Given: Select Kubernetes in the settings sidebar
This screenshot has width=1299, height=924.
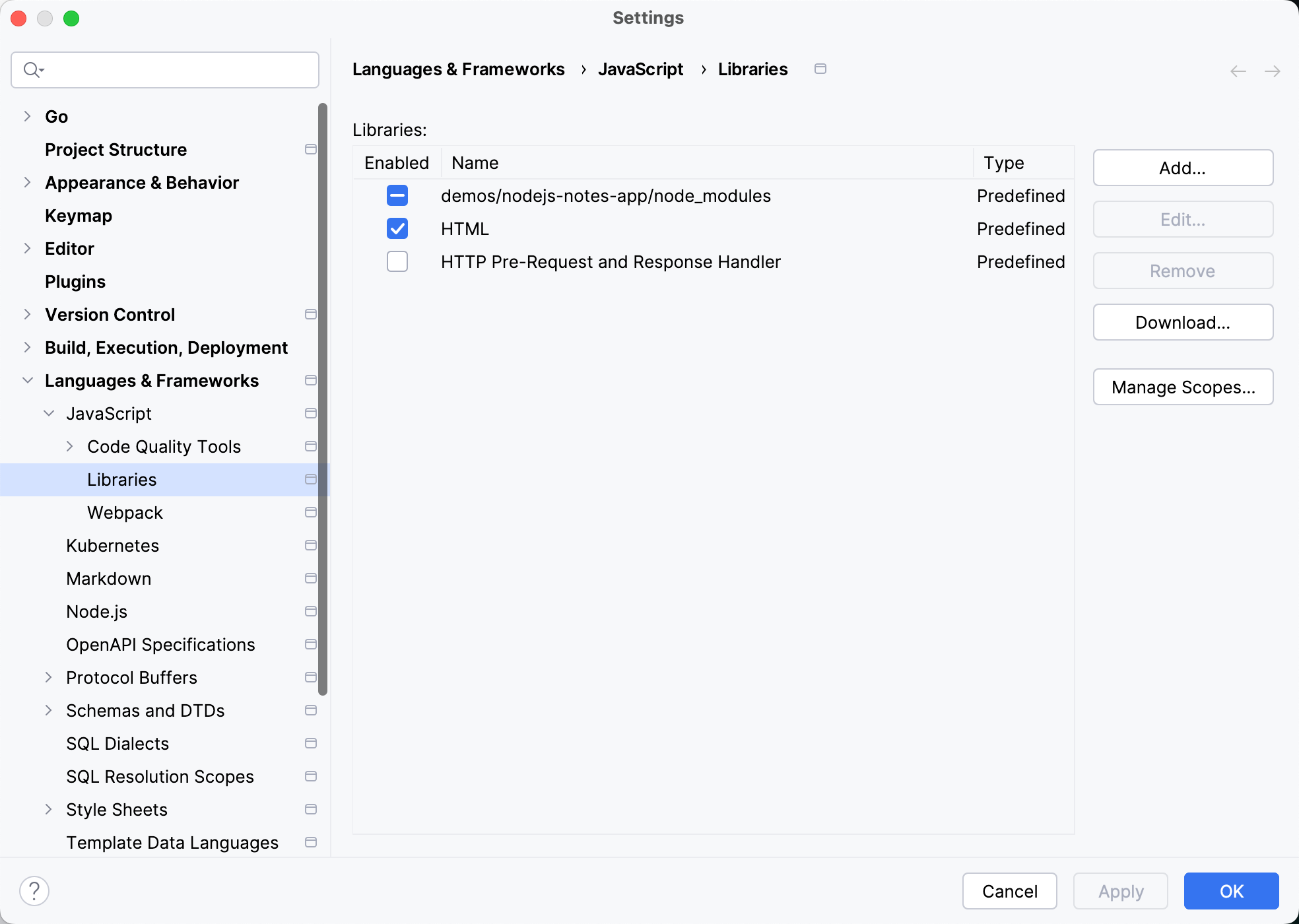Looking at the screenshot, I should [112, 545].
